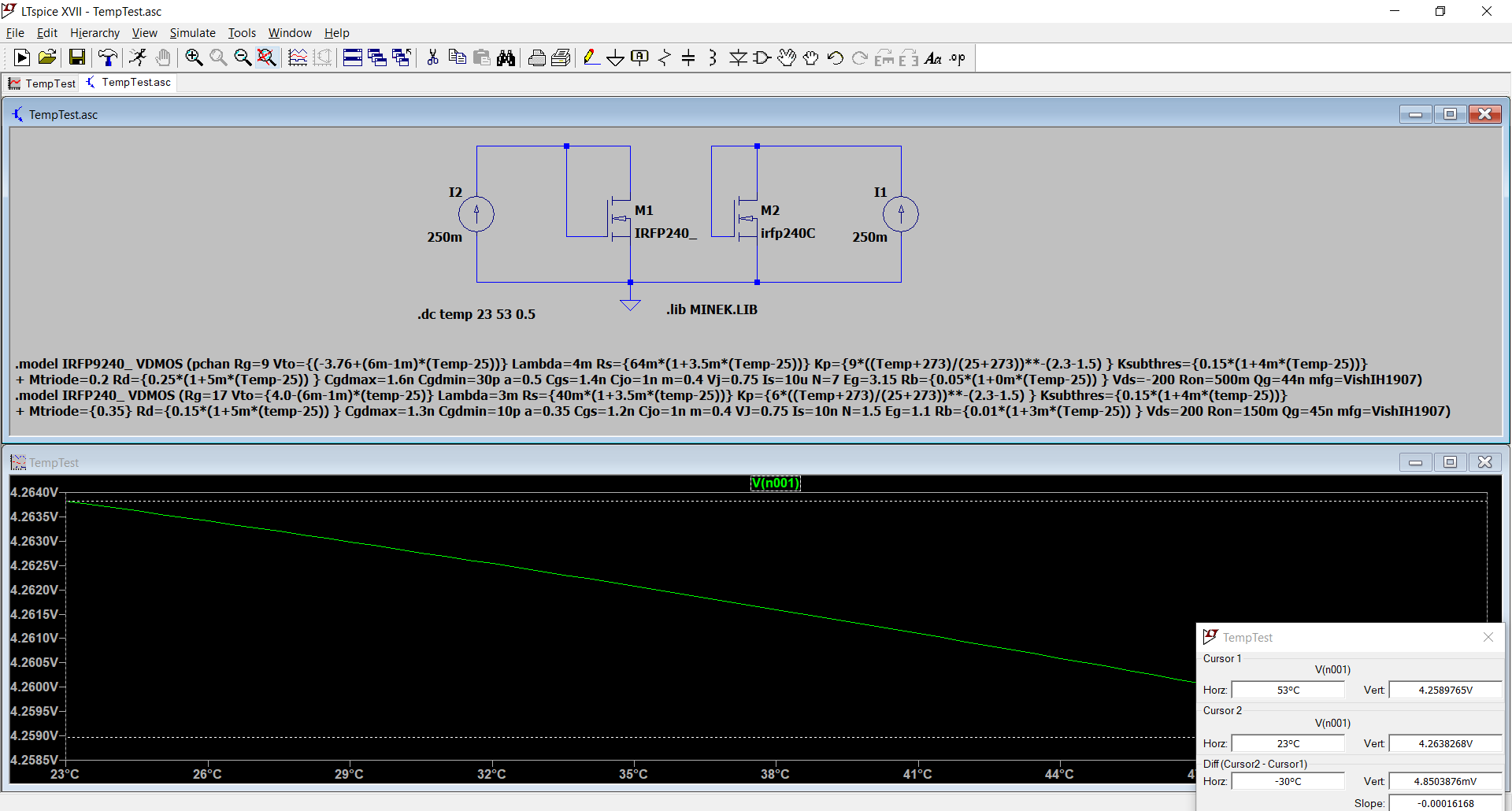Image resolution: width=1512 pixels, height=811 pixels.
Task: Place an Inductor from the toolbar
Action: pyautogui.click(x=713, y=57)
